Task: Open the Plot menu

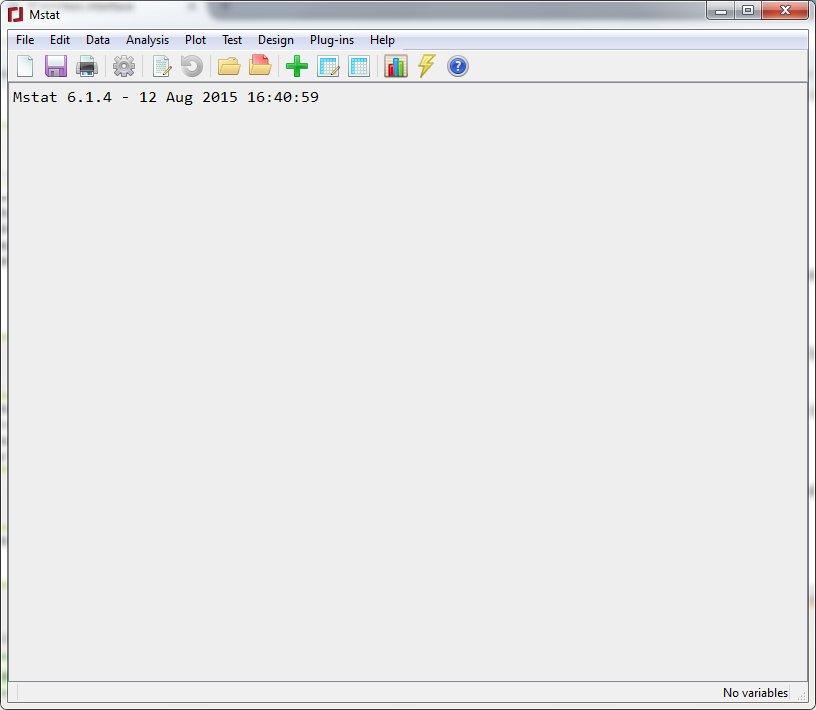Action: (195, 40)
